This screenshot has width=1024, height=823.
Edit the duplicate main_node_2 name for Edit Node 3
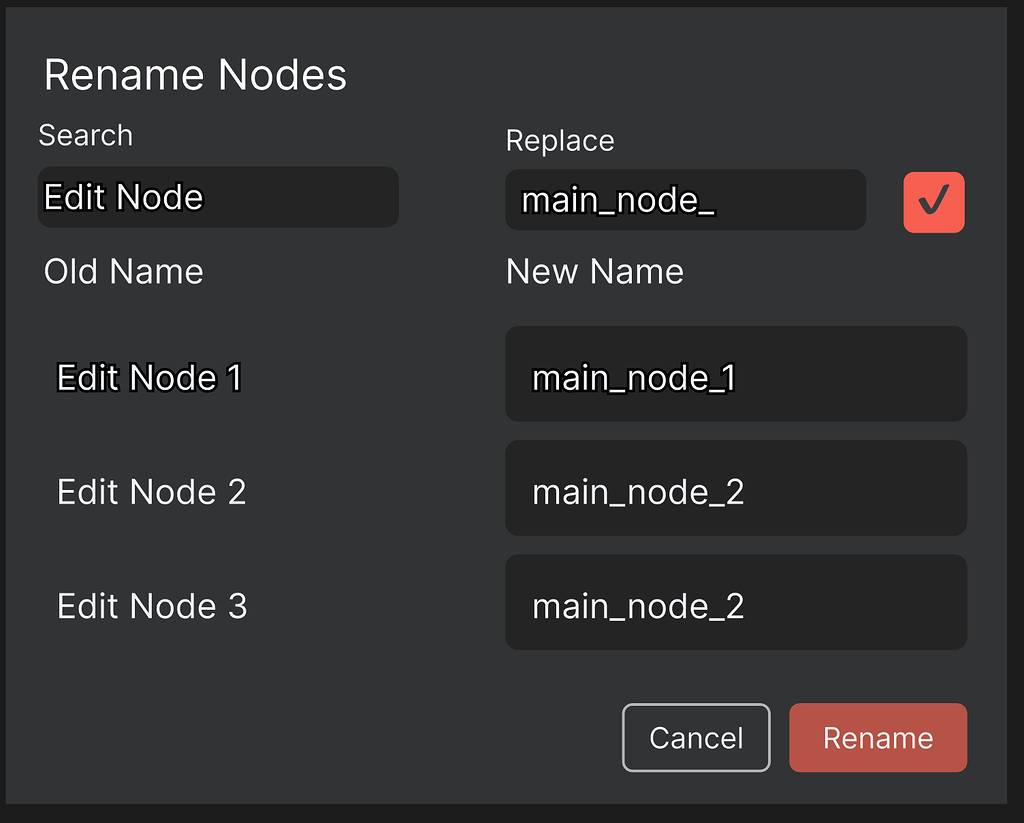pos(736,602)
